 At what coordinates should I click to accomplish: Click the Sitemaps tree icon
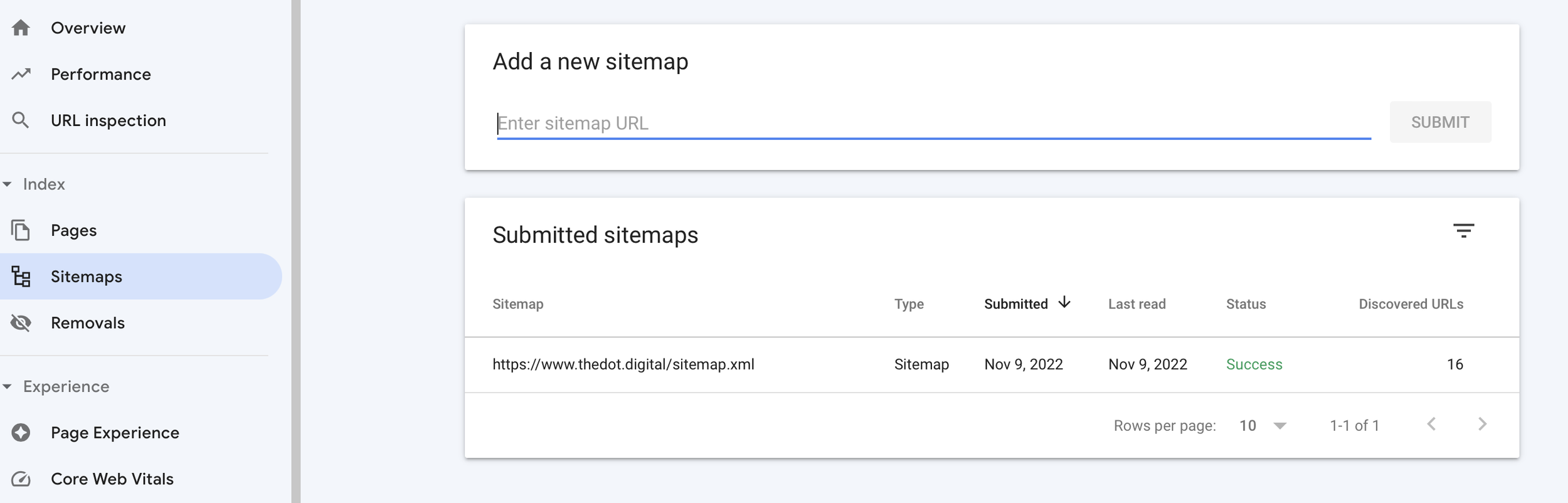(x=21, y=277)
